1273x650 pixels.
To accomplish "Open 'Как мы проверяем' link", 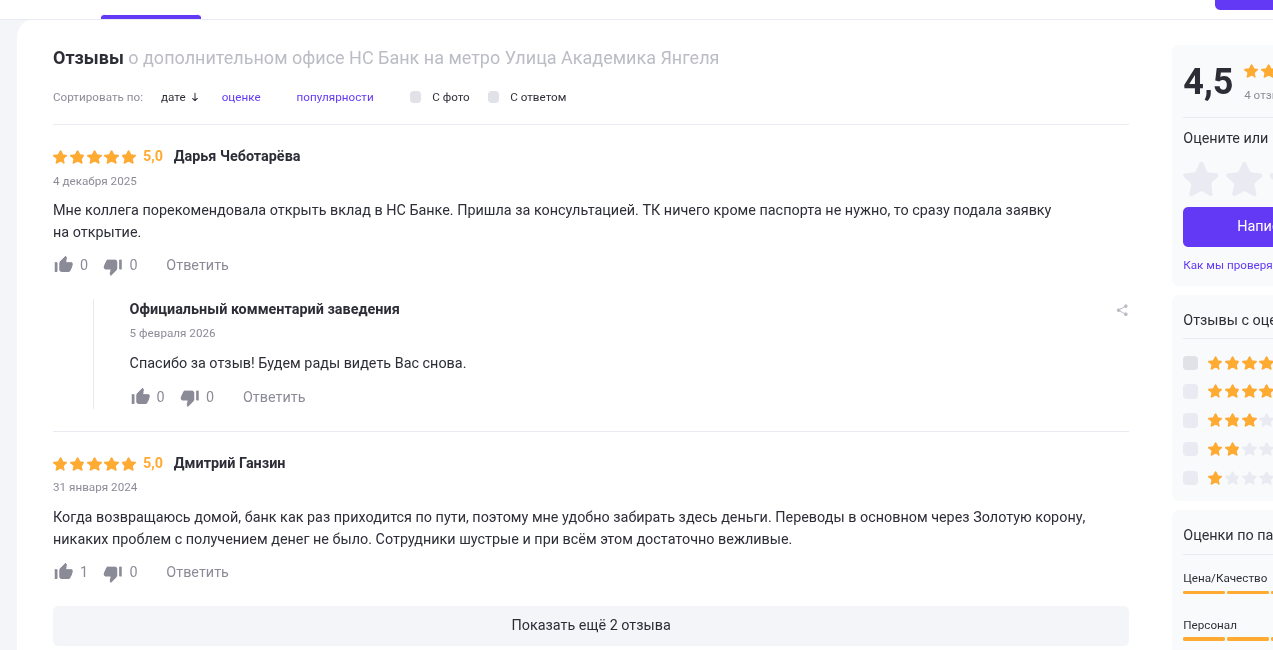I will coord(1228,265).
